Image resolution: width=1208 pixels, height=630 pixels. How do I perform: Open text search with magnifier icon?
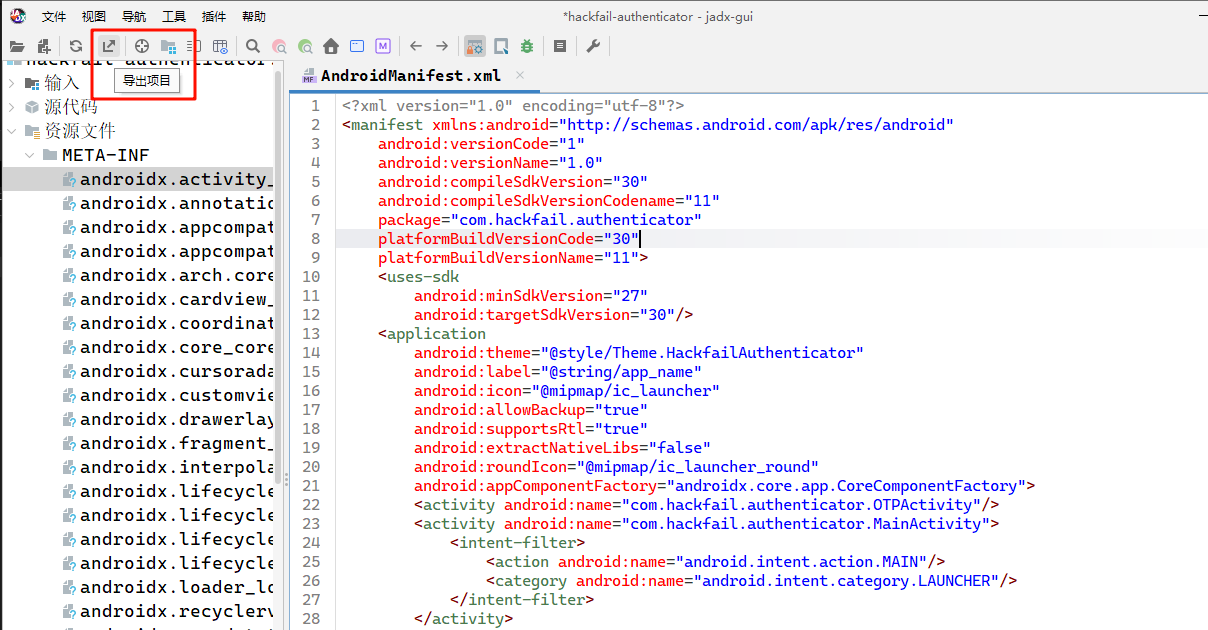pyautogui.click(x=253, y=46)
